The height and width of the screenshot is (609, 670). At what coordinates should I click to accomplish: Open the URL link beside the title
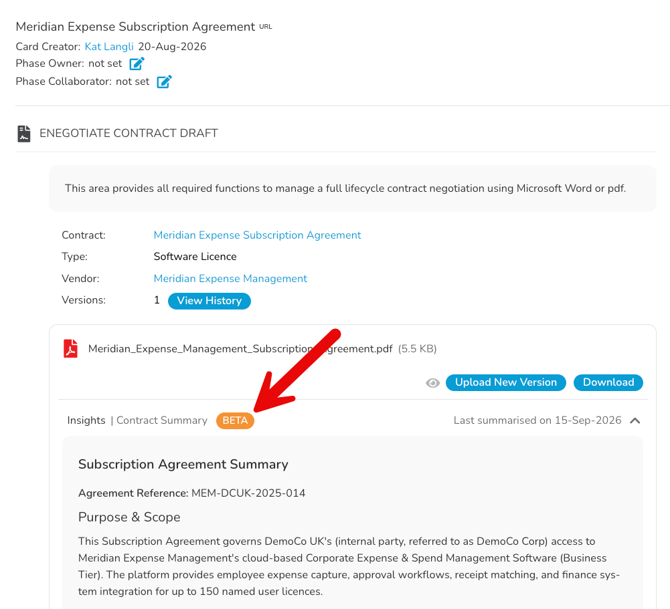click(x=265, y=26)
